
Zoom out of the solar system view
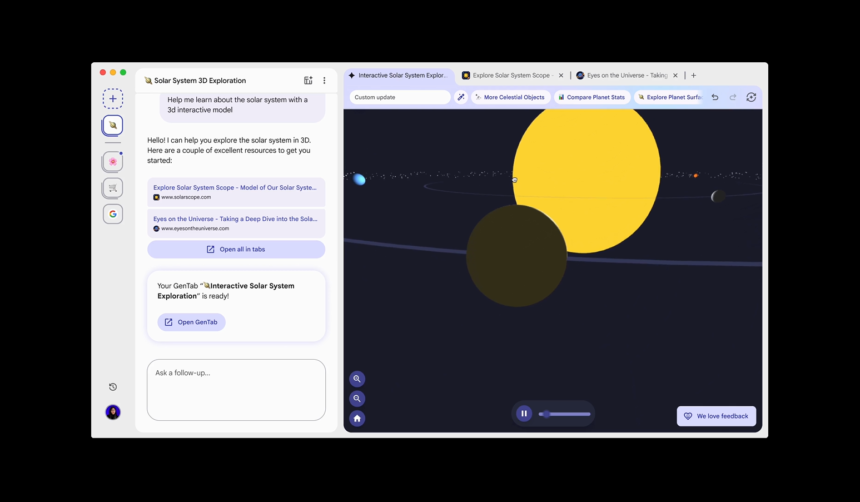357,398
